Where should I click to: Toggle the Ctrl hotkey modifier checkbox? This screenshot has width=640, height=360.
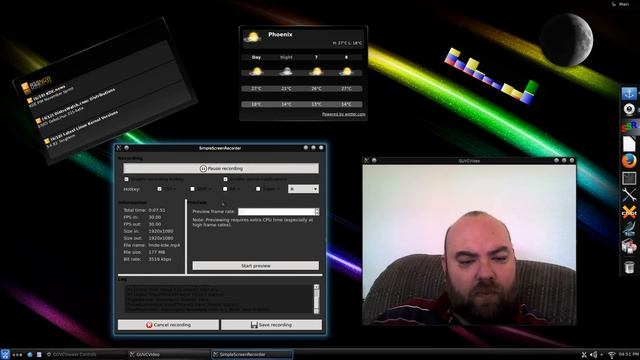(160, 189)
